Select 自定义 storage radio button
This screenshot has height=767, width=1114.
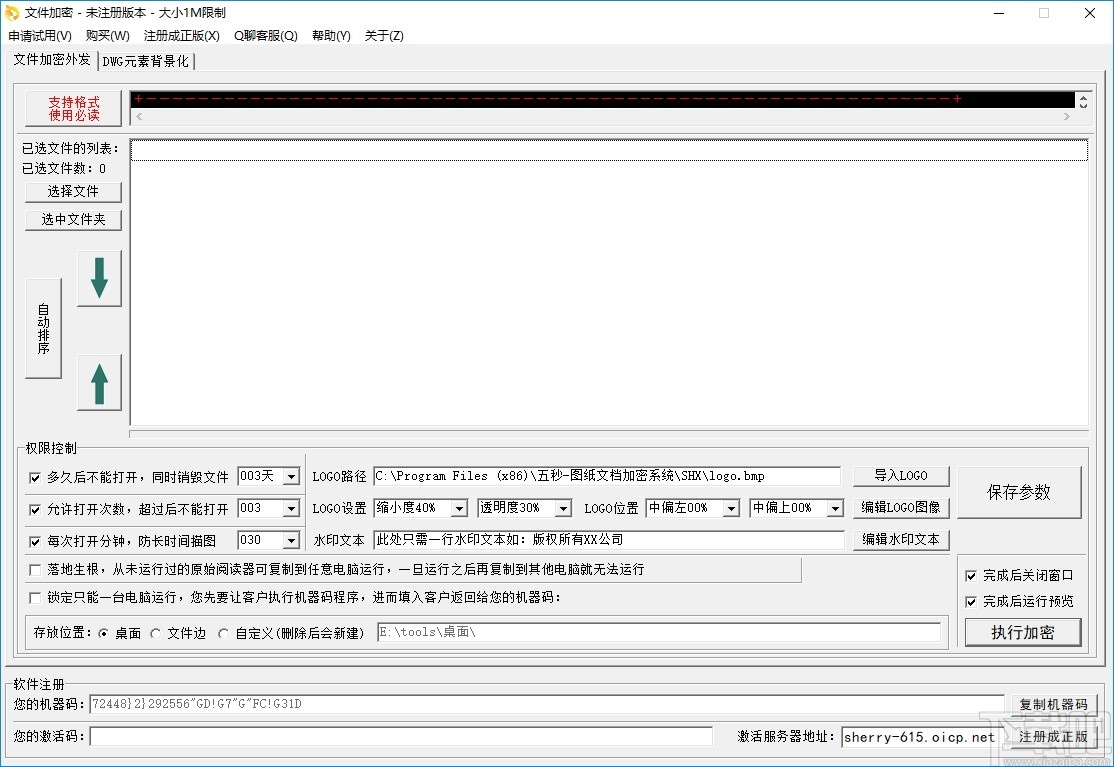coord(224,633)
